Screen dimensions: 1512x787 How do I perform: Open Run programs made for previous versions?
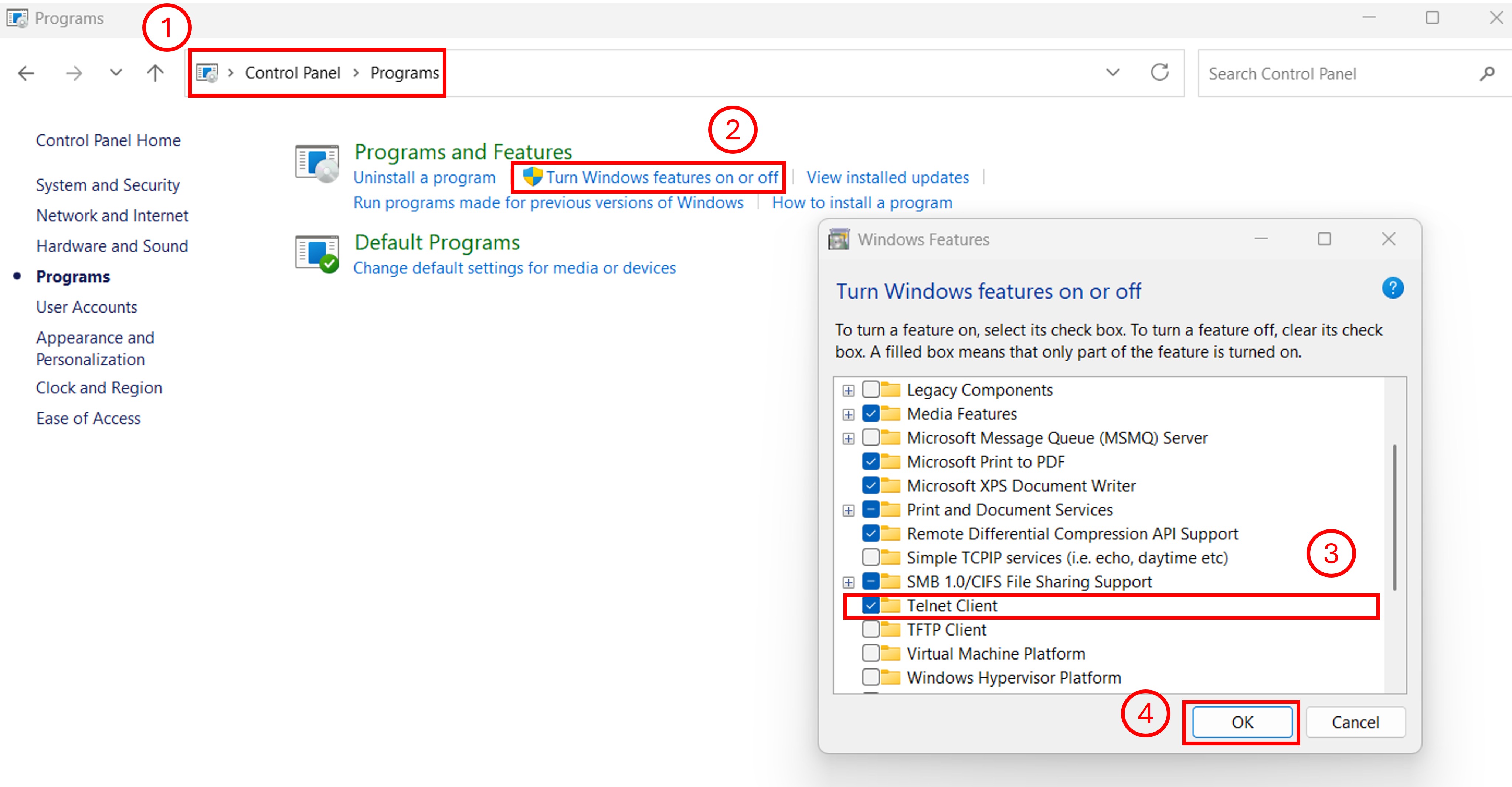click(x=548, y=202)
